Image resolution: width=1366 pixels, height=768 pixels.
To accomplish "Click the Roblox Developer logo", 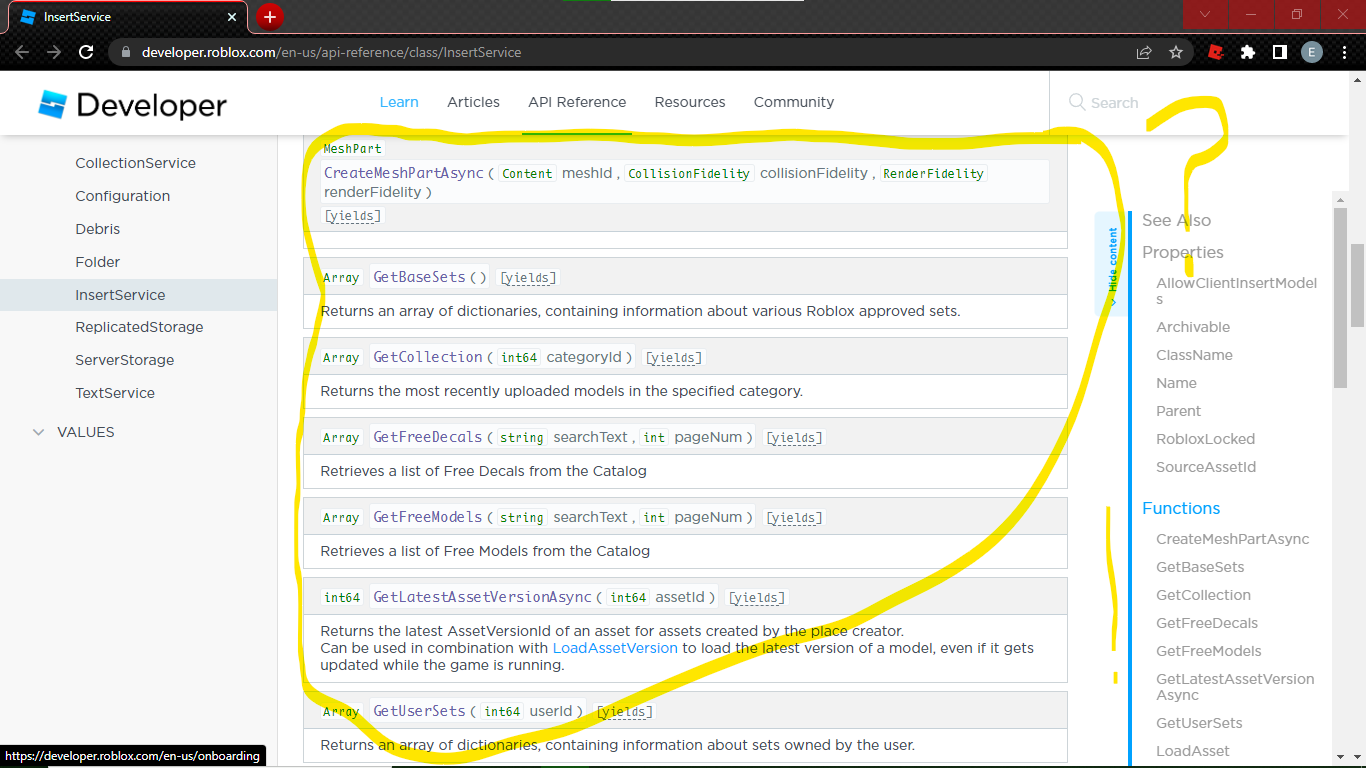I will point(133,104).
